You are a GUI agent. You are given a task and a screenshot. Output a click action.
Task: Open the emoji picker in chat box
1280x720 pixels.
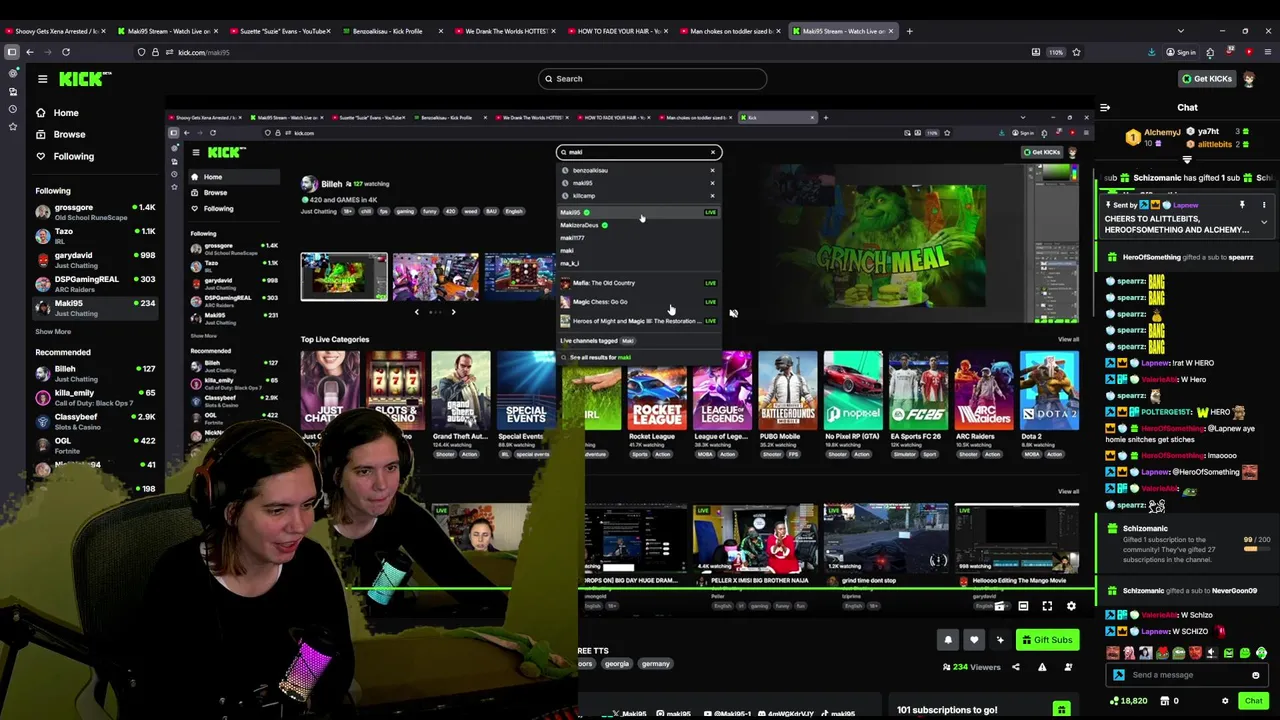point(1256,675)
